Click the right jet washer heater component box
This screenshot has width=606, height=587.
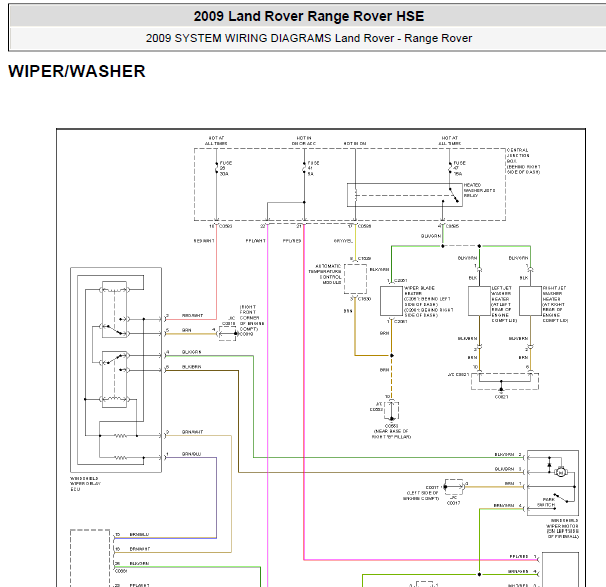coord(530,301)
